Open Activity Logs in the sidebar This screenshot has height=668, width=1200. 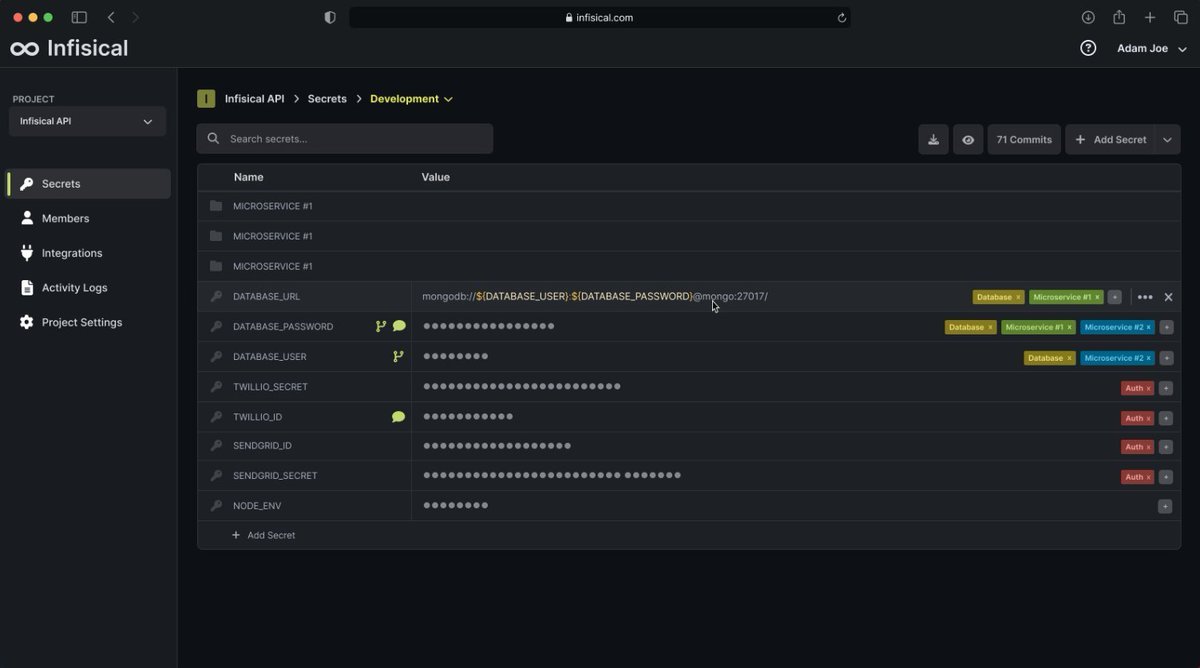[x=74, y=288]
